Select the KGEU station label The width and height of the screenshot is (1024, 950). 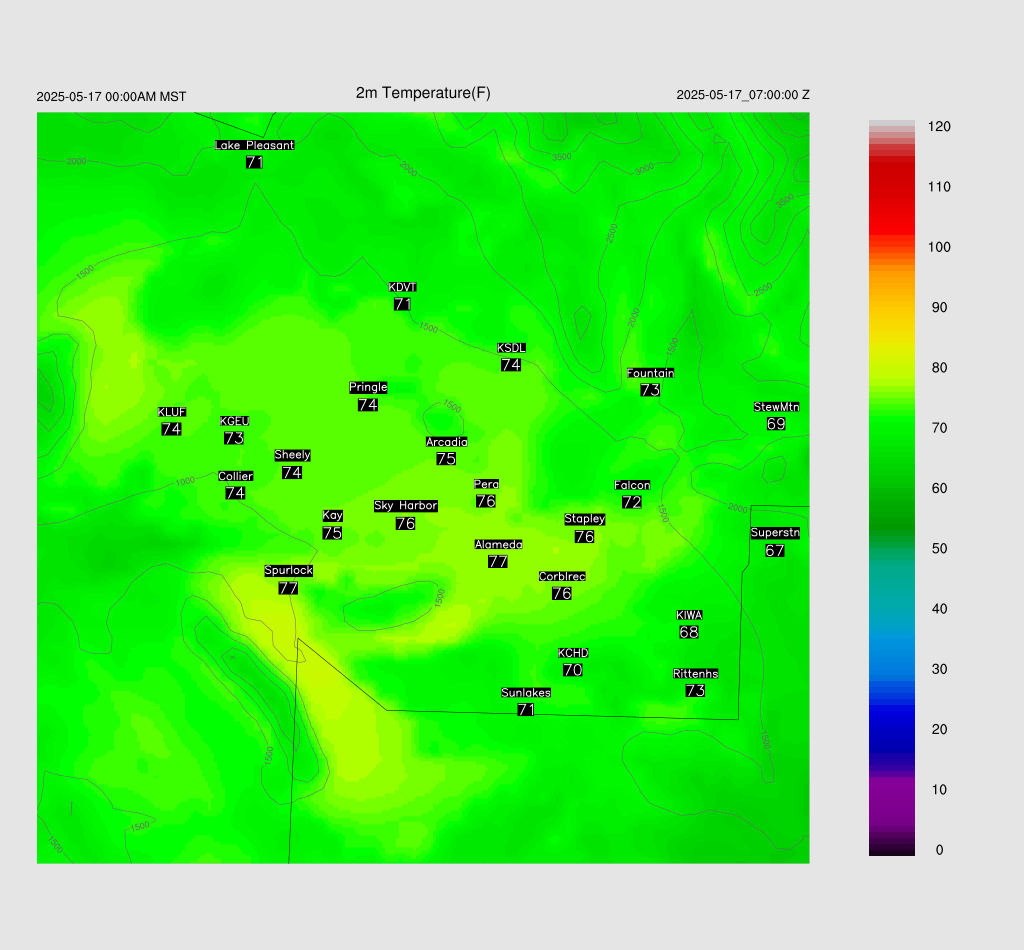tap(234, 421)
